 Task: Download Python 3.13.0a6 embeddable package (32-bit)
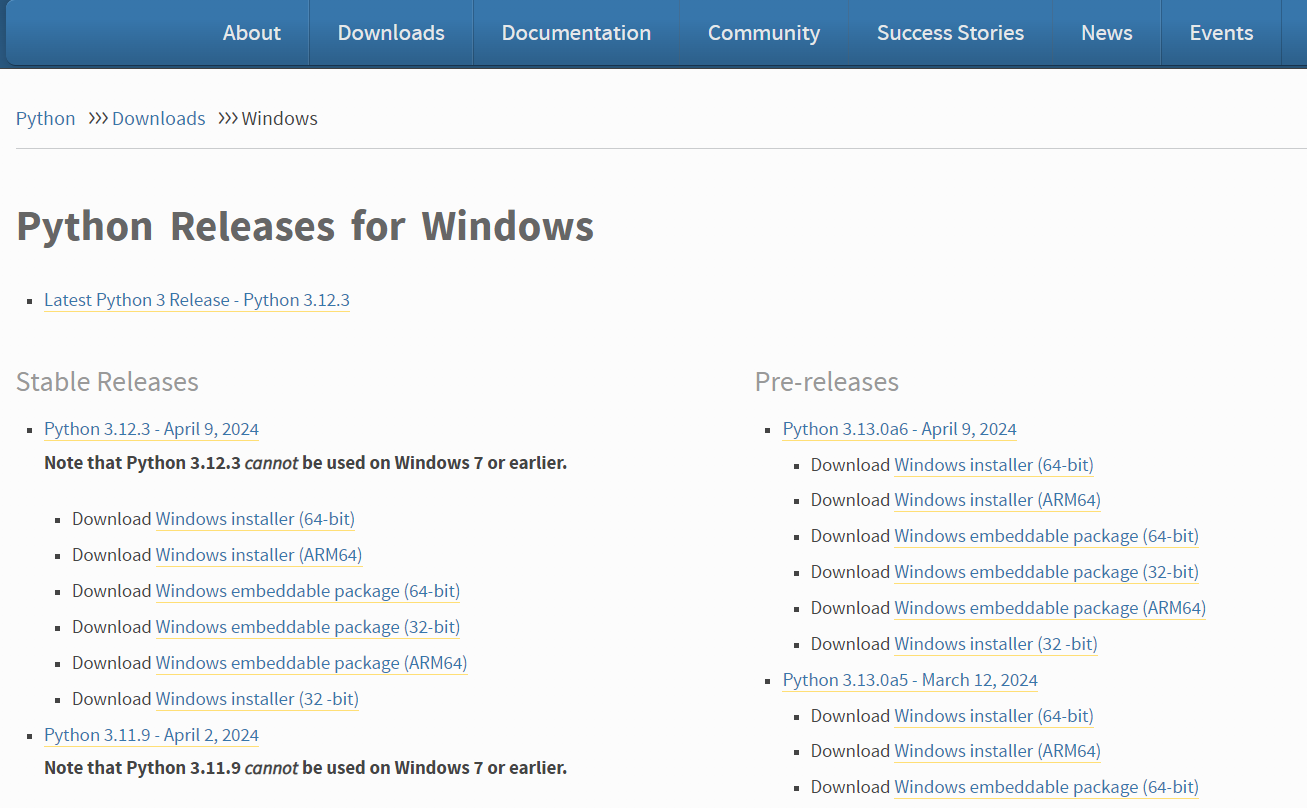click(x=1047, y=572)
